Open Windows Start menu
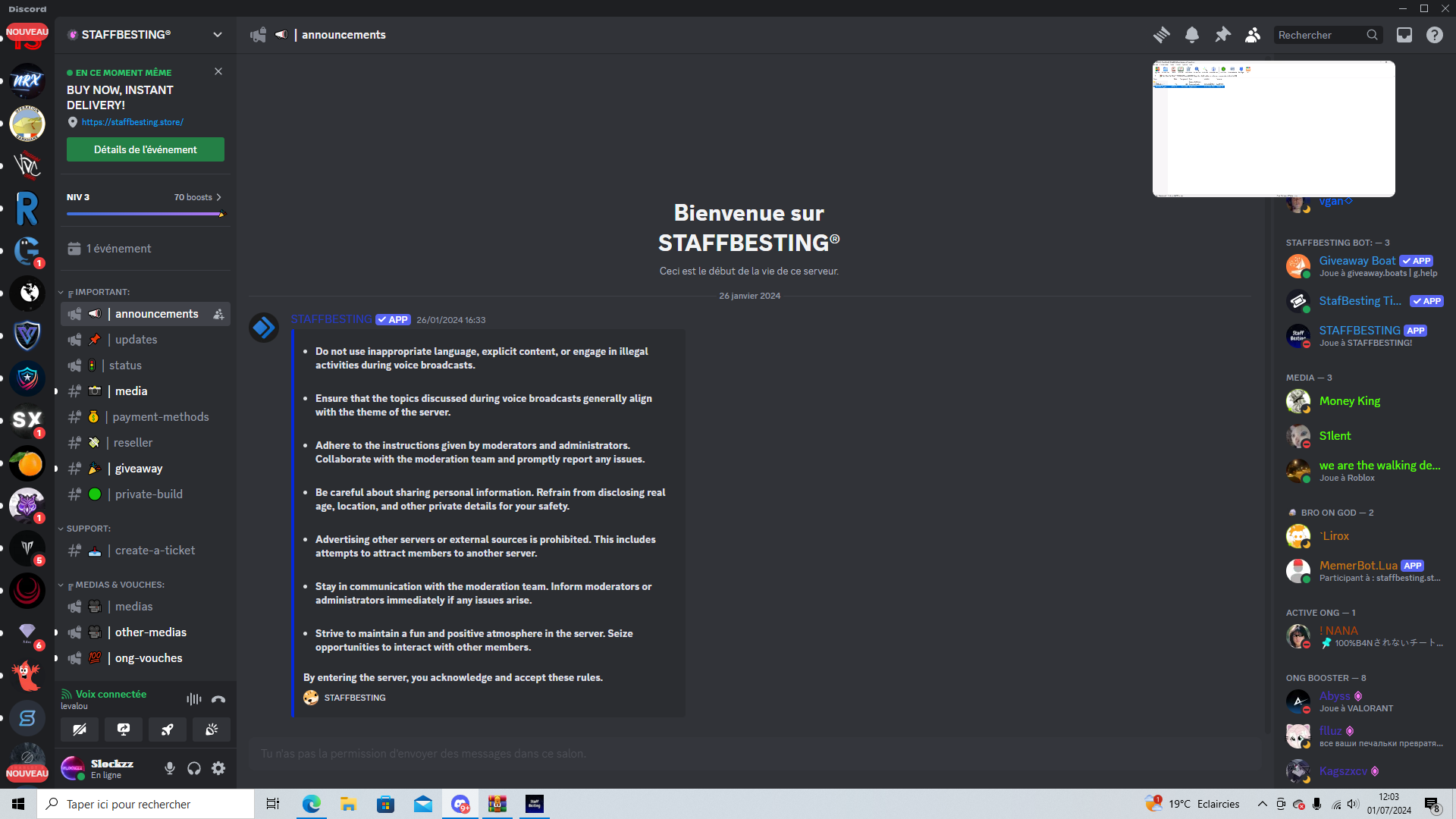The height and width of the screenshot is (819, 1456). 18,804
